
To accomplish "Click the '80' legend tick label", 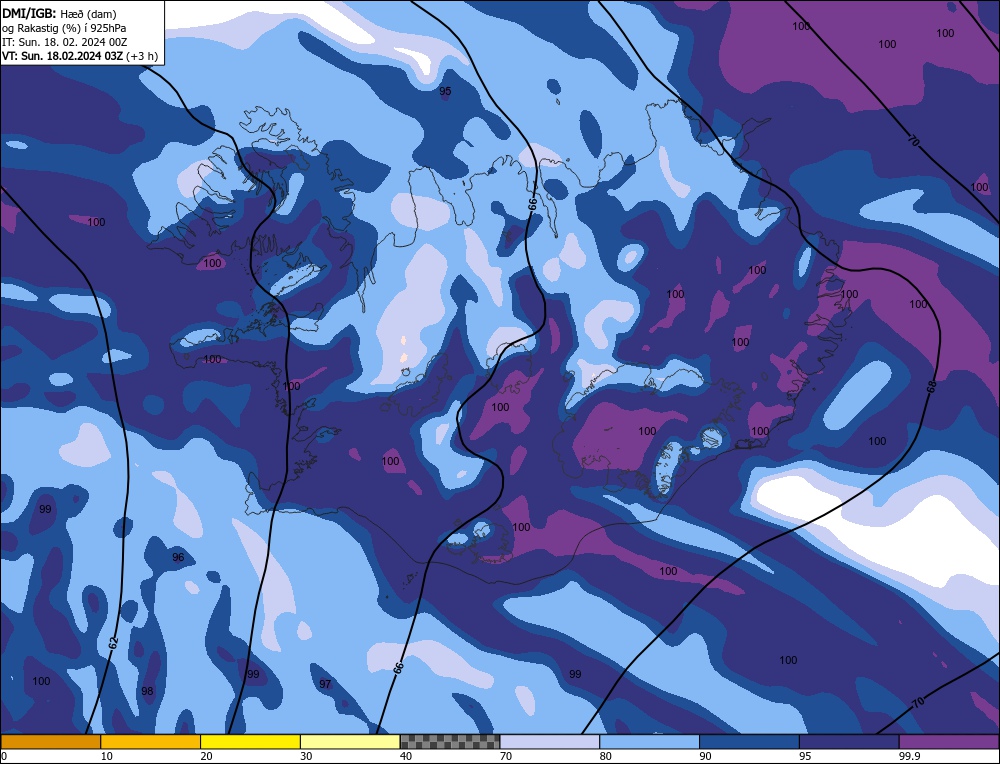I will [605, 756].
